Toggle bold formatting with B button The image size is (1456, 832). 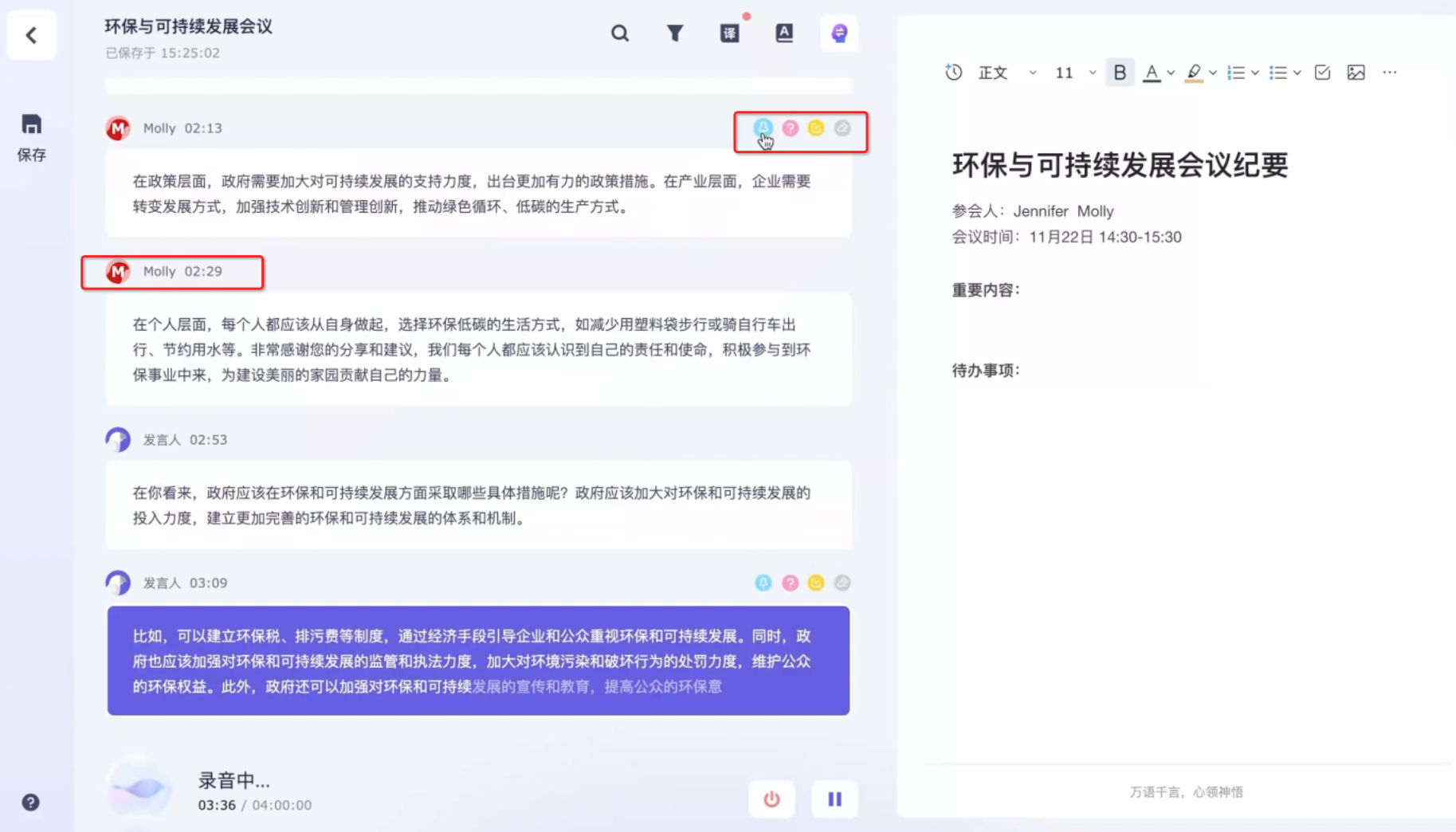pos(1119,73)
